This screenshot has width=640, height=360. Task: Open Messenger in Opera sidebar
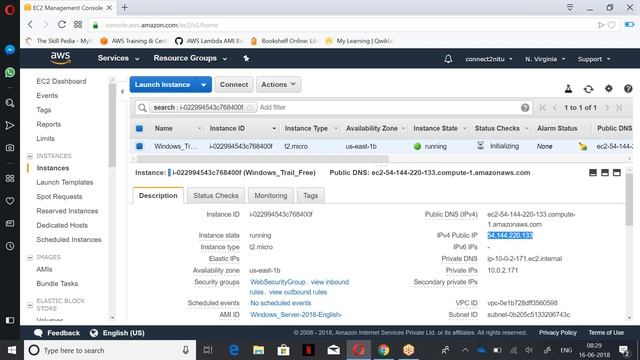pyautogui.click(x=10, y=49)
